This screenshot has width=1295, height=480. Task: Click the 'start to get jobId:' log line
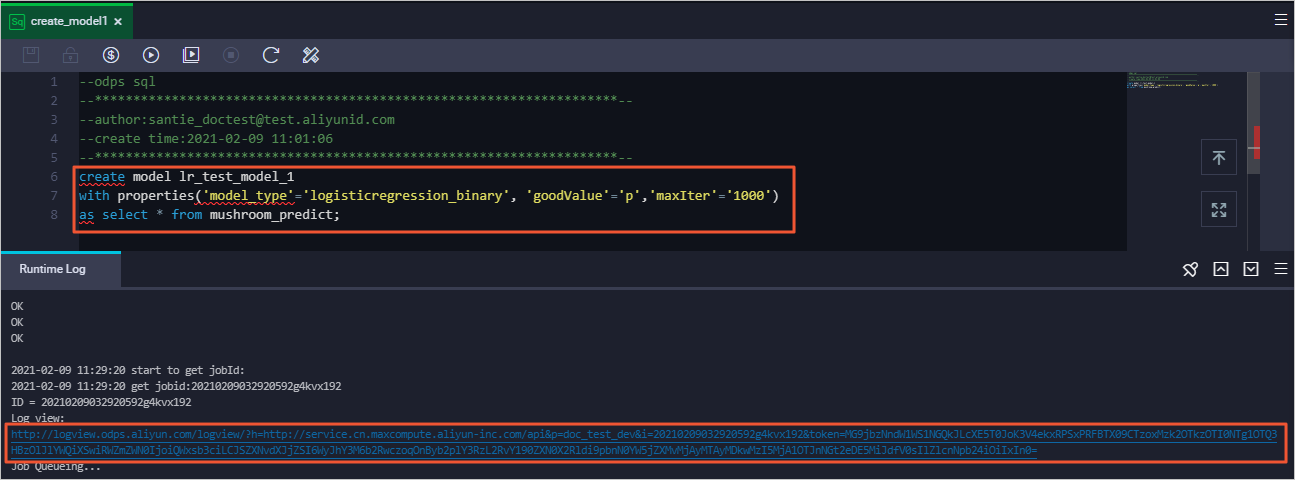tap(130, 369)
